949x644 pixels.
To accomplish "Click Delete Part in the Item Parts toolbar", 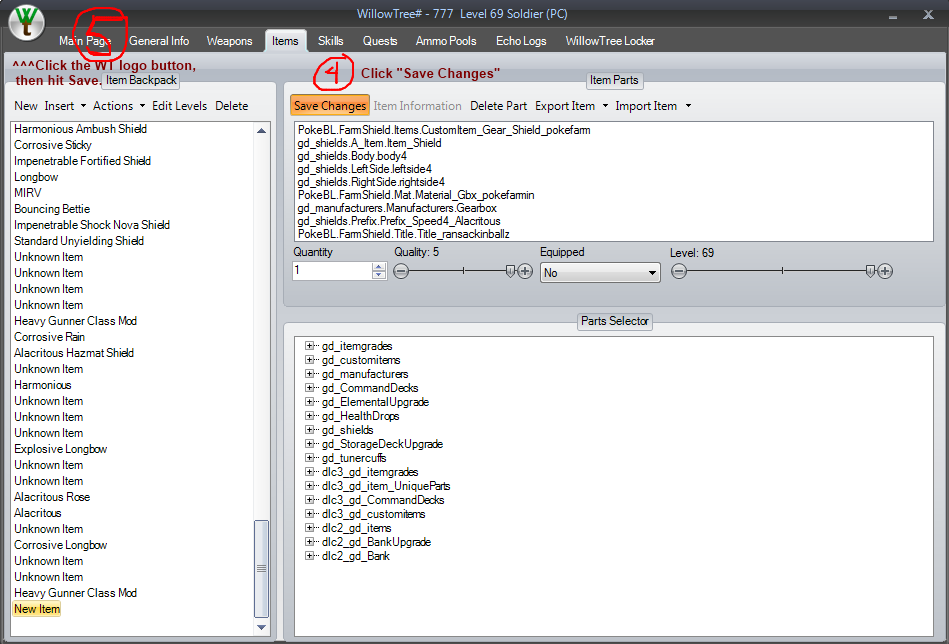I will 498,106.
